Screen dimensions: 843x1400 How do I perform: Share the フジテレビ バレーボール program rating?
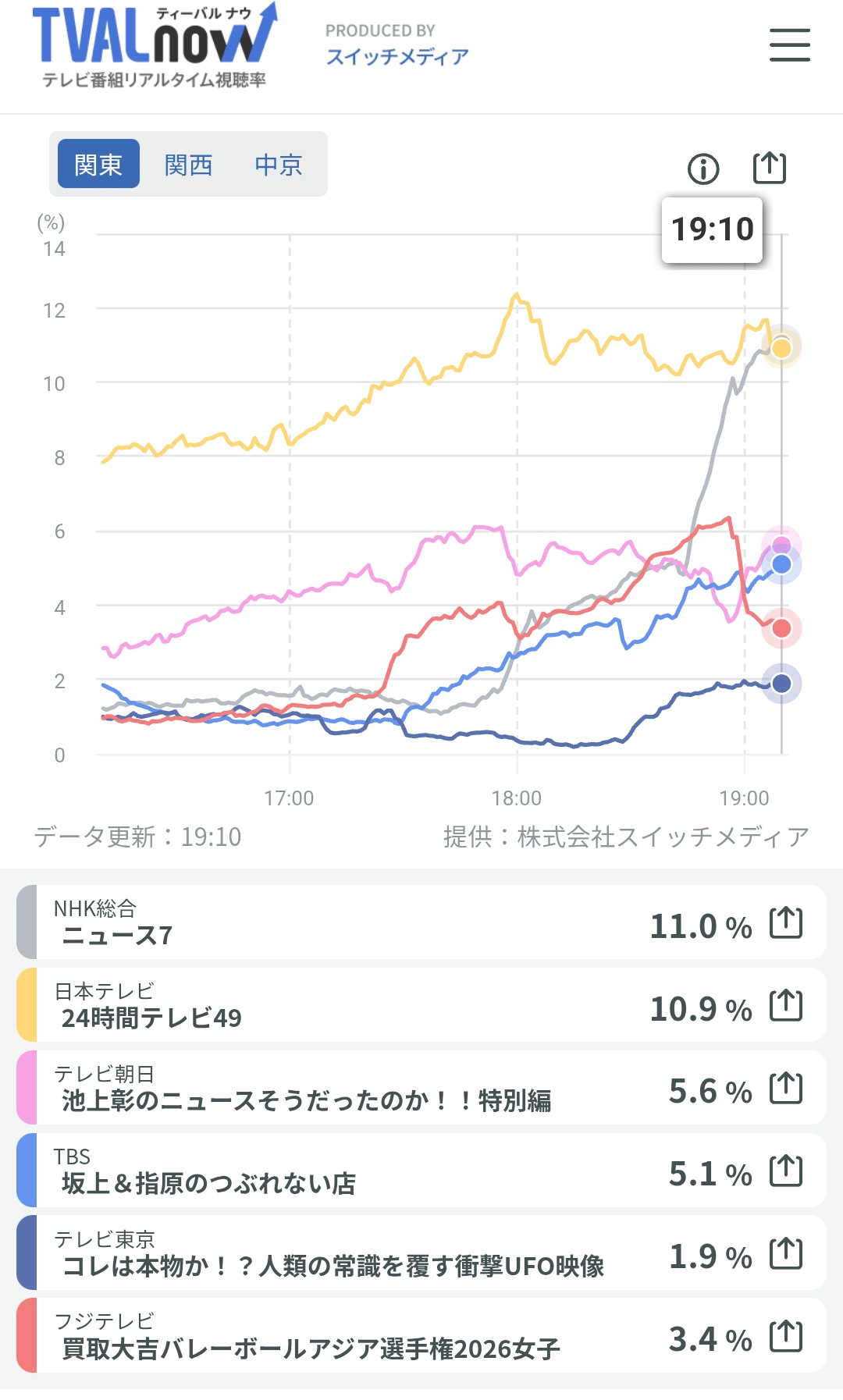786,1336
